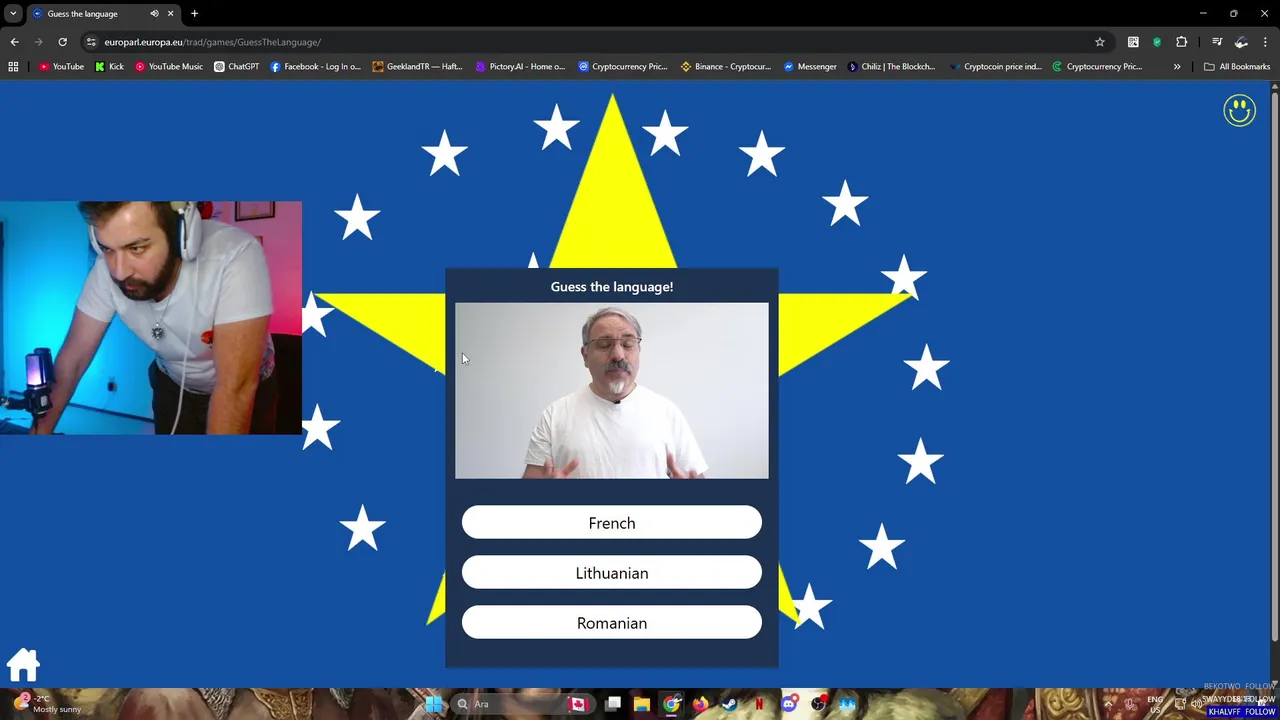The width and height of the screenshot is (1280, 720).
Task: Open the Chrome profile avatar
Action: pyautogui.click(x=1241, y=42)
